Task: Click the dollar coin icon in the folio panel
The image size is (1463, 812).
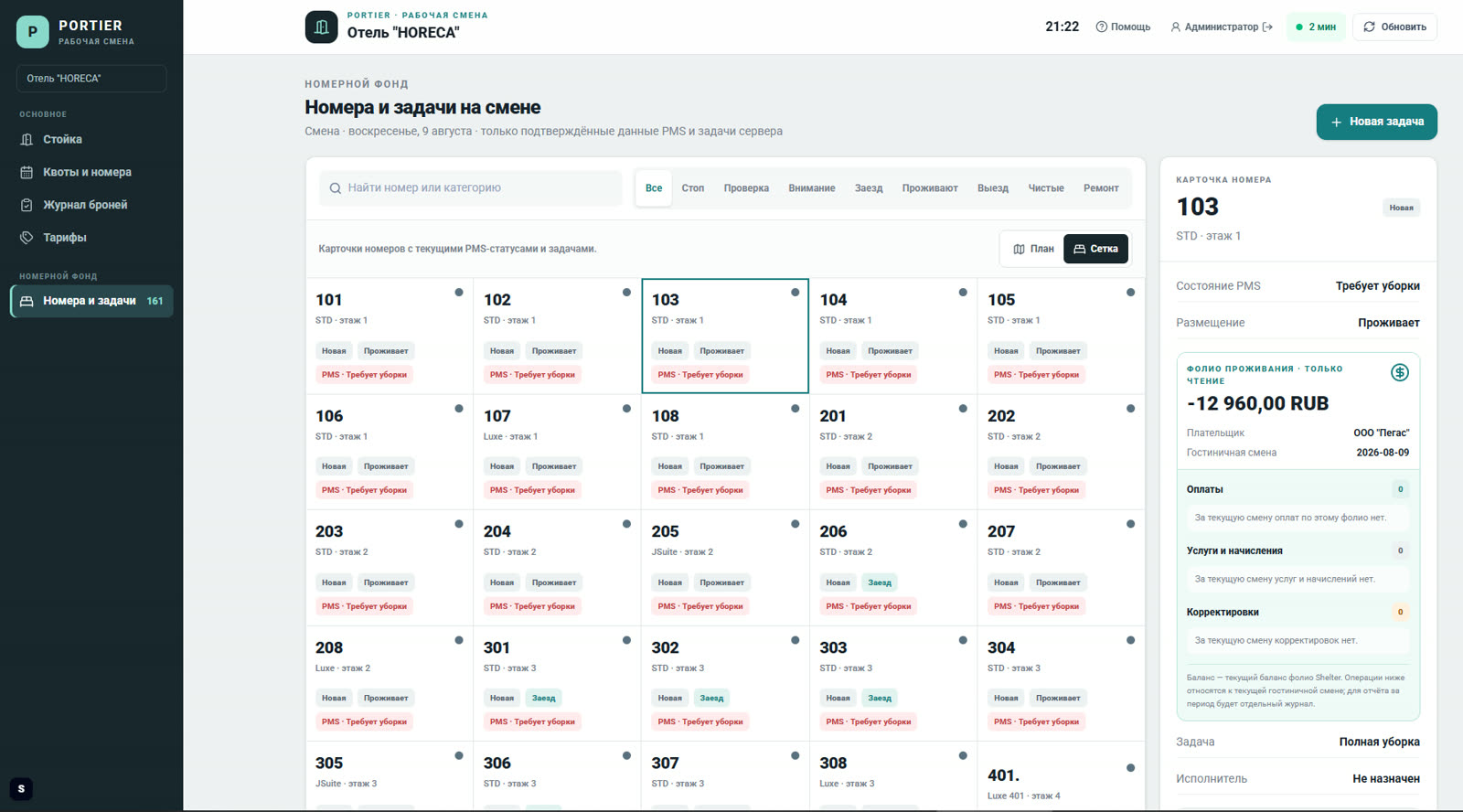Action: pos(1399,372)
